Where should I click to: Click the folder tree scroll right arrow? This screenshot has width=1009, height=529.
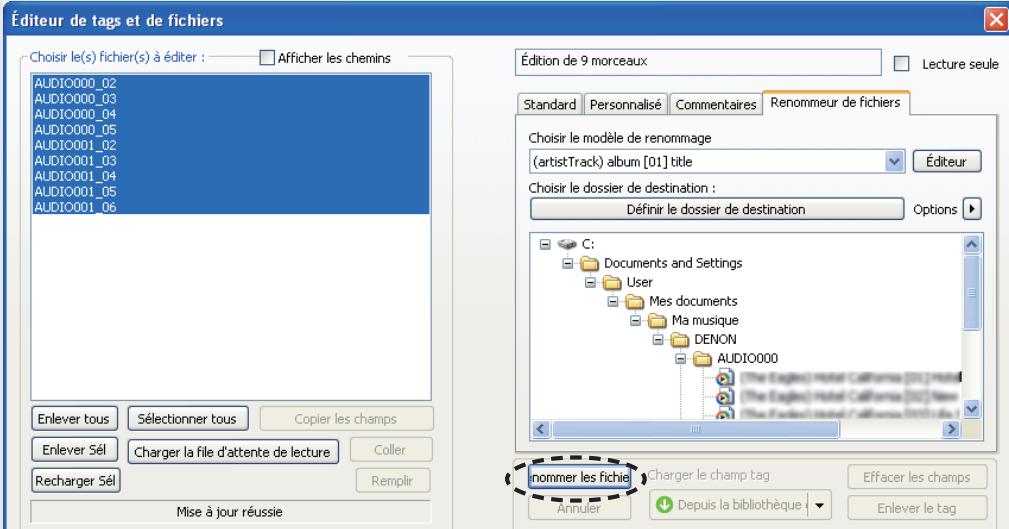click(x=951, y=429)
